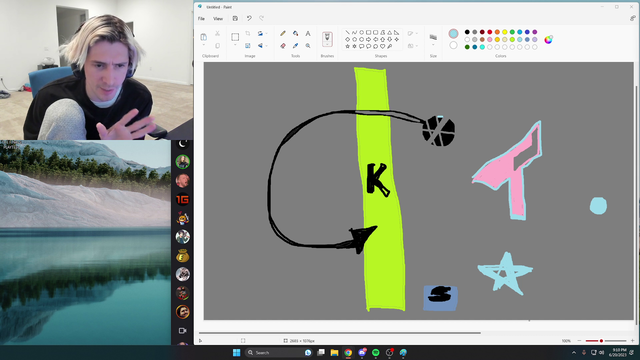Click the Undo arrow in title bar
Image resolution: width=640 pixels, height=360 pixels.
pyautogui.click(x=249, y=18)
